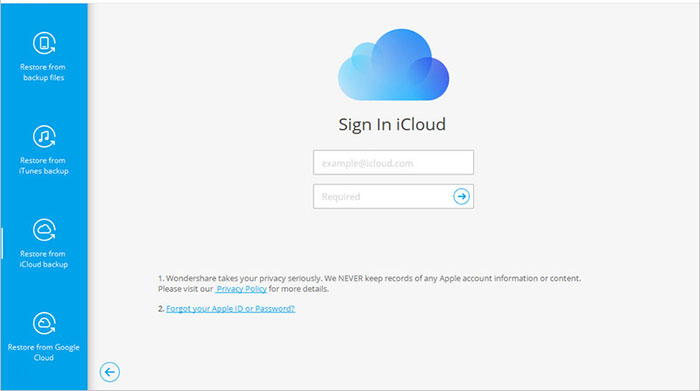Select Restore from iCloud backup icon
The image size is (700, 391).
pyautogui.click(x=44, y=230)
